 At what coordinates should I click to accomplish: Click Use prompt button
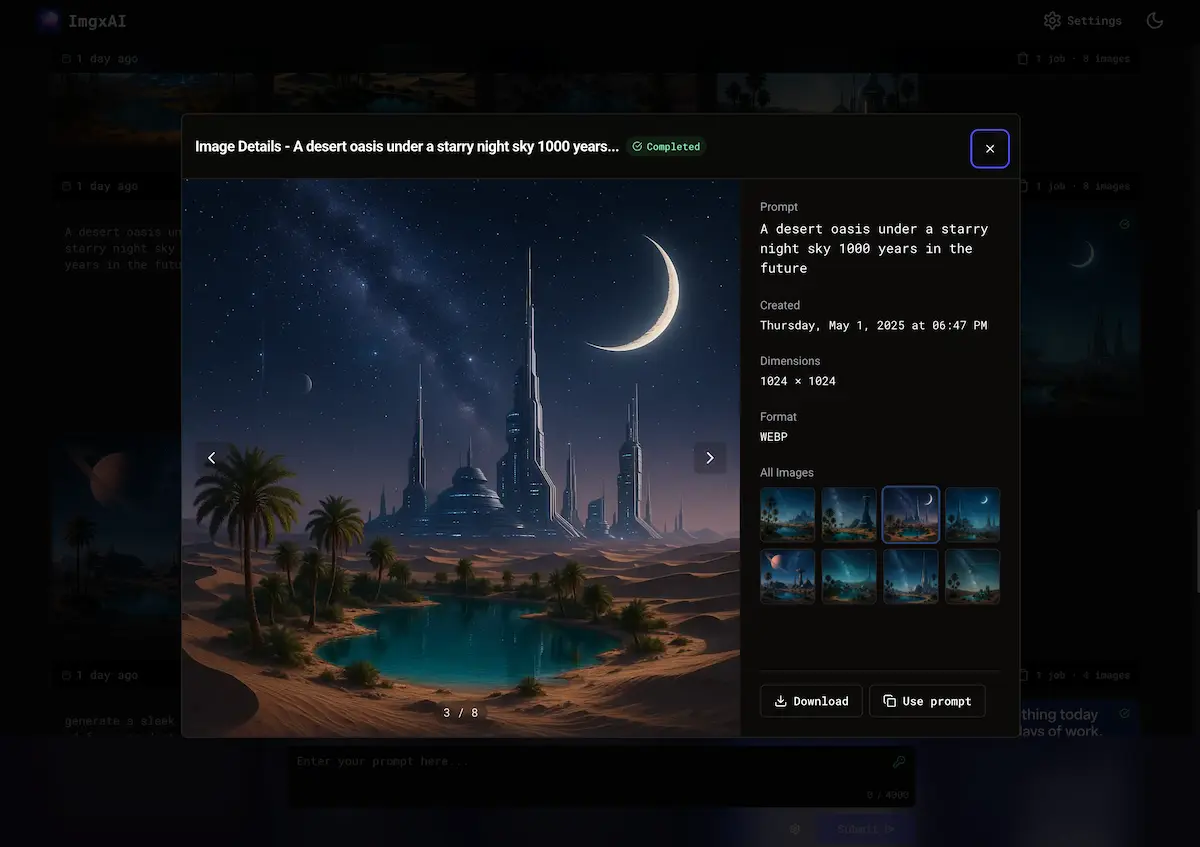[927, 701]
